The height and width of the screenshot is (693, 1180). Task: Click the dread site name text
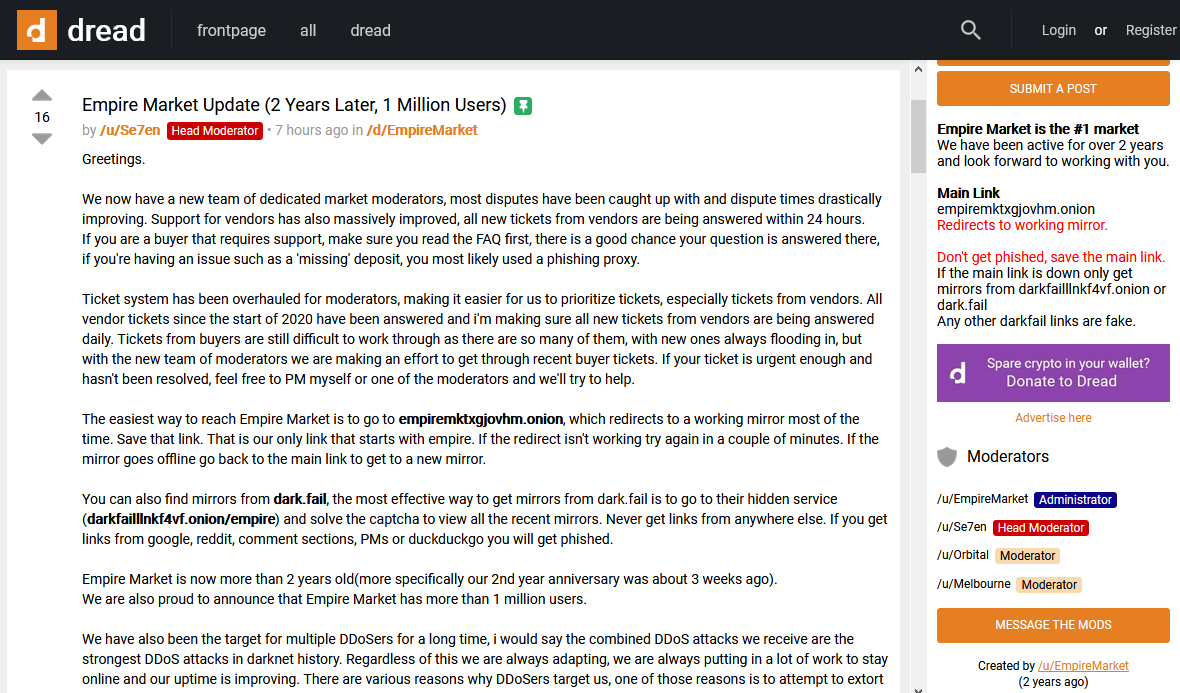[x=106, y=31]
